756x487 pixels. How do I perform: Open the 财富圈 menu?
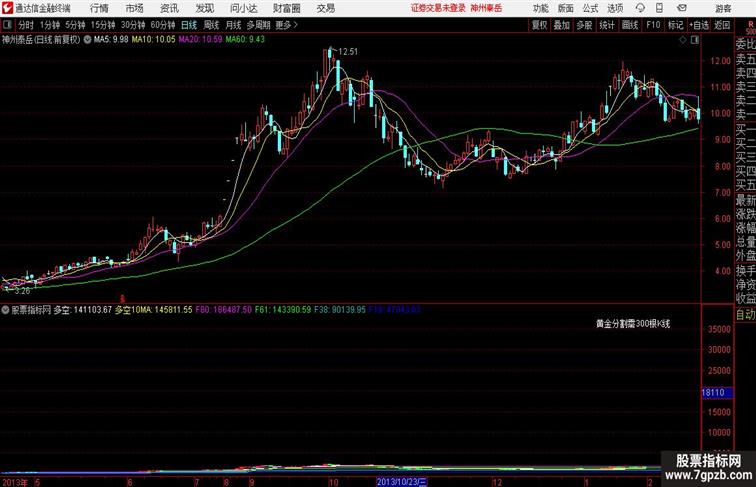click(286, 8)
